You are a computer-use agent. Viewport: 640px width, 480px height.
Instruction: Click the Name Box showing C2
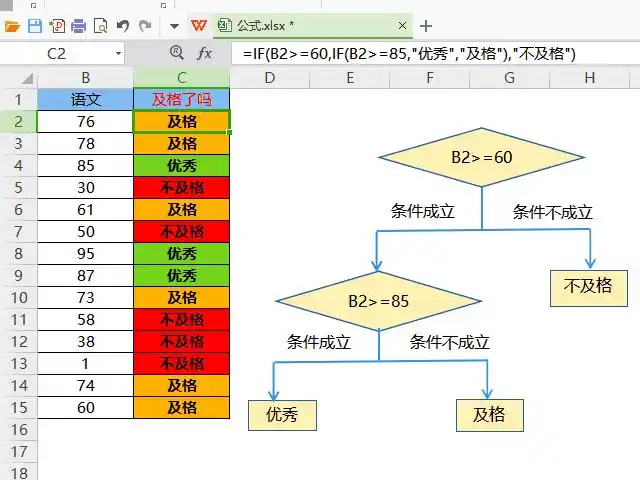(x=57, y=53)
